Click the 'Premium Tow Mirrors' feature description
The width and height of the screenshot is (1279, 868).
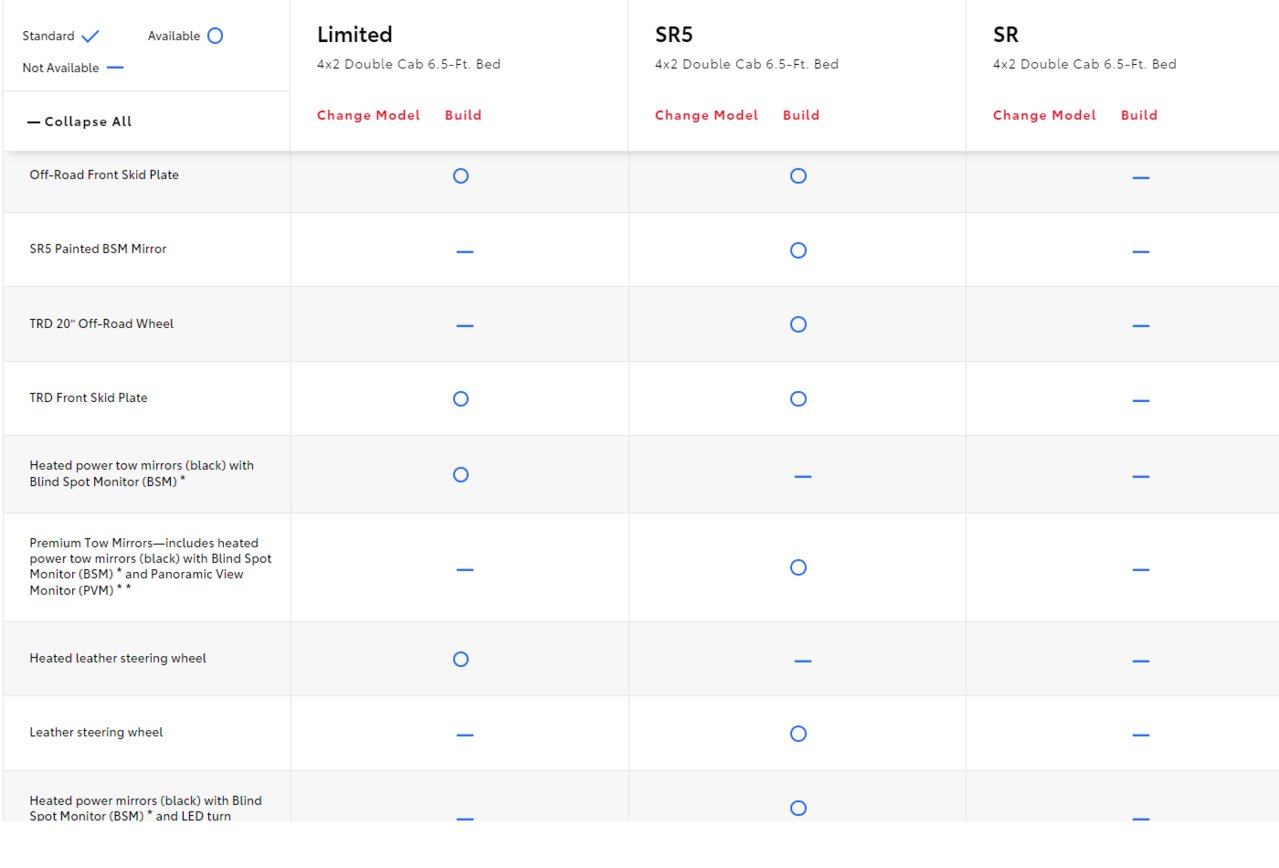[150, 567]
